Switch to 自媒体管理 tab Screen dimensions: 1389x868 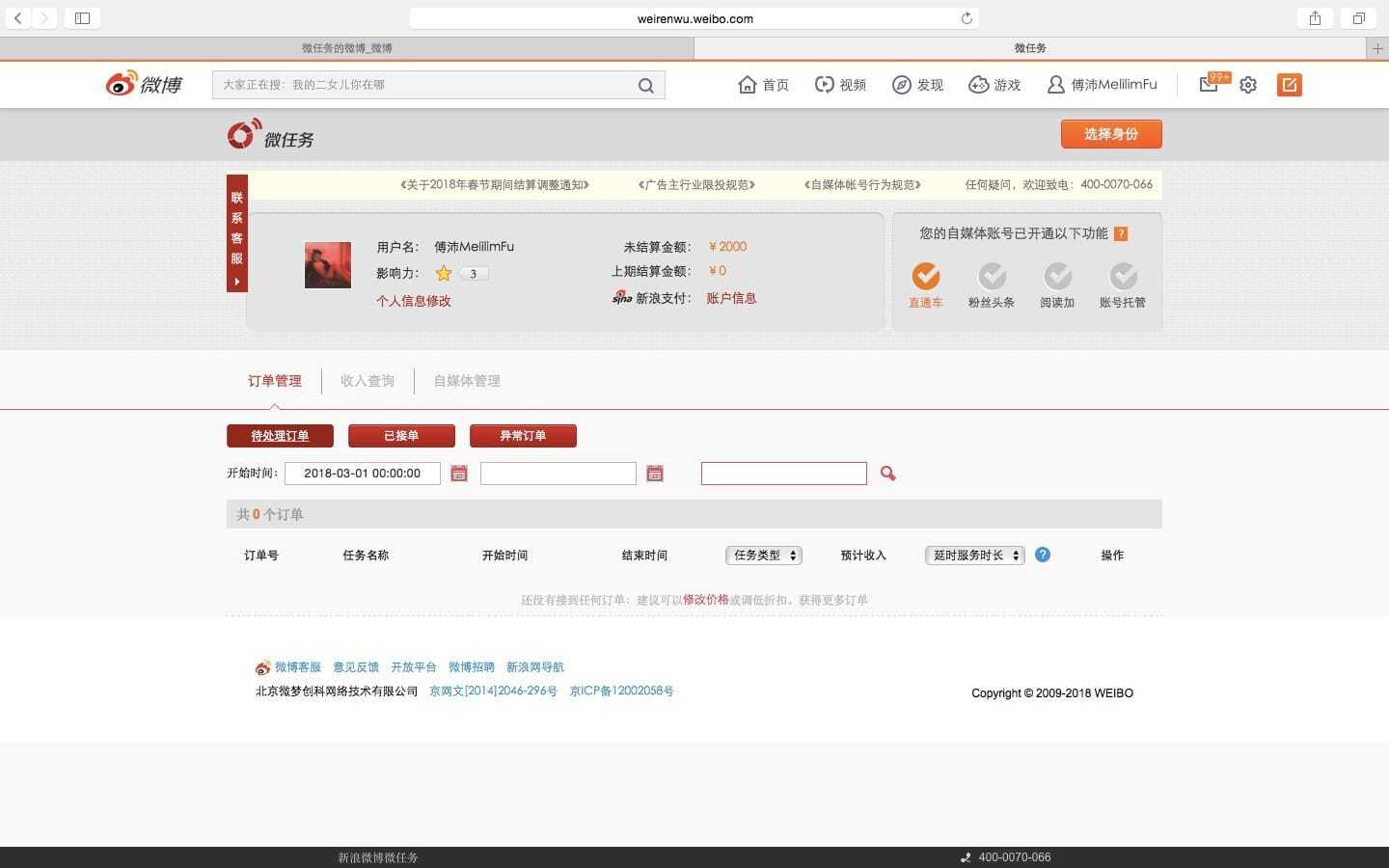click(x=467, y=381)
